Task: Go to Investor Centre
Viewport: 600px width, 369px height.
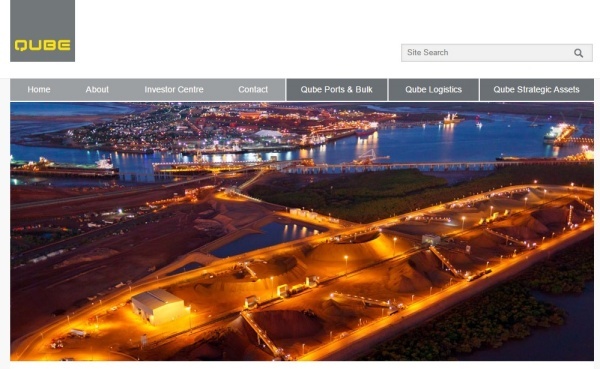Action: pos(174,90)
